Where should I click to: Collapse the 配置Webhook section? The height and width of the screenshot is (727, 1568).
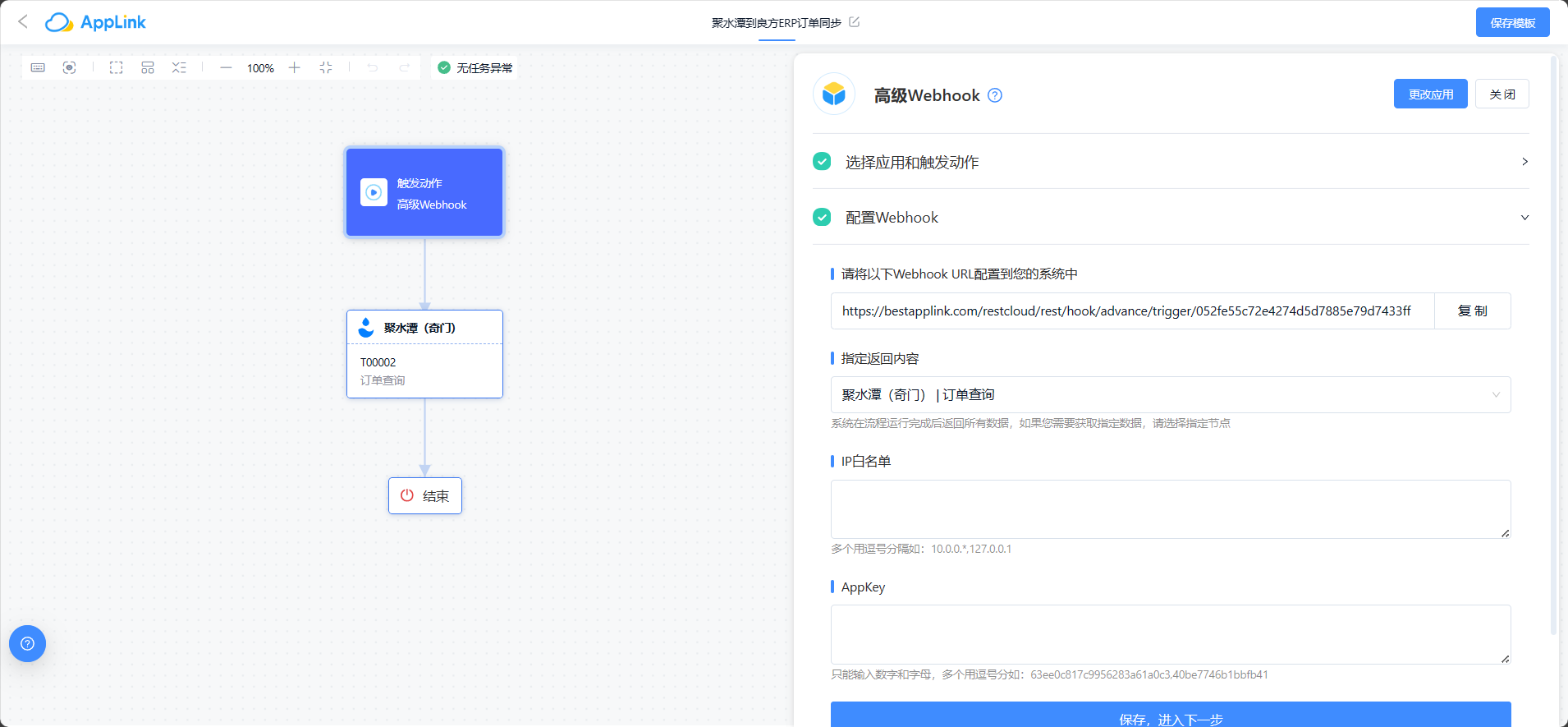(1171, 217)
